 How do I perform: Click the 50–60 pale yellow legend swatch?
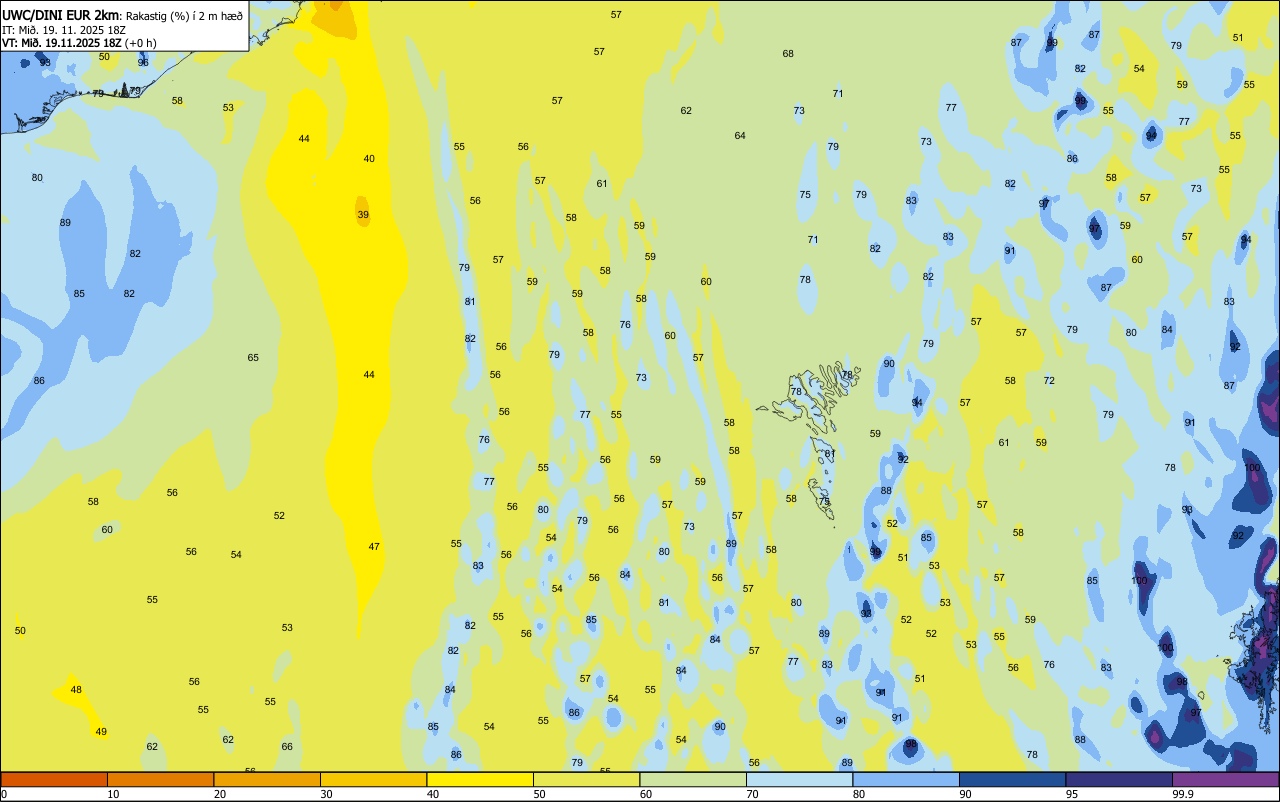tap(586, 779)
